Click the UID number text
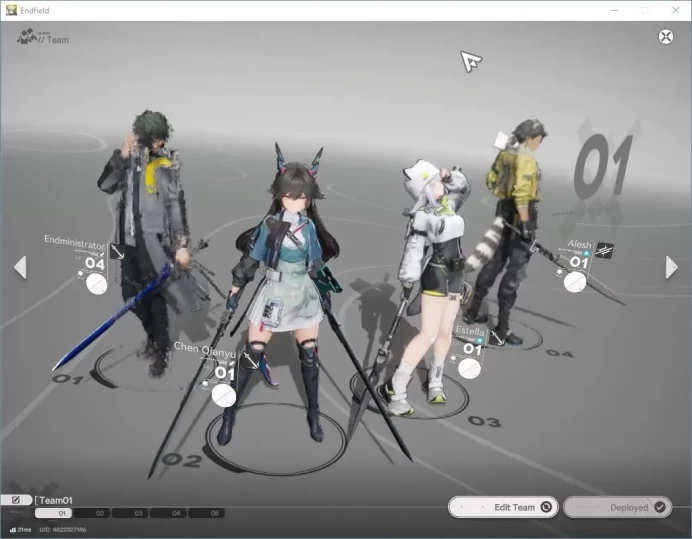 (x=63, y=529)
